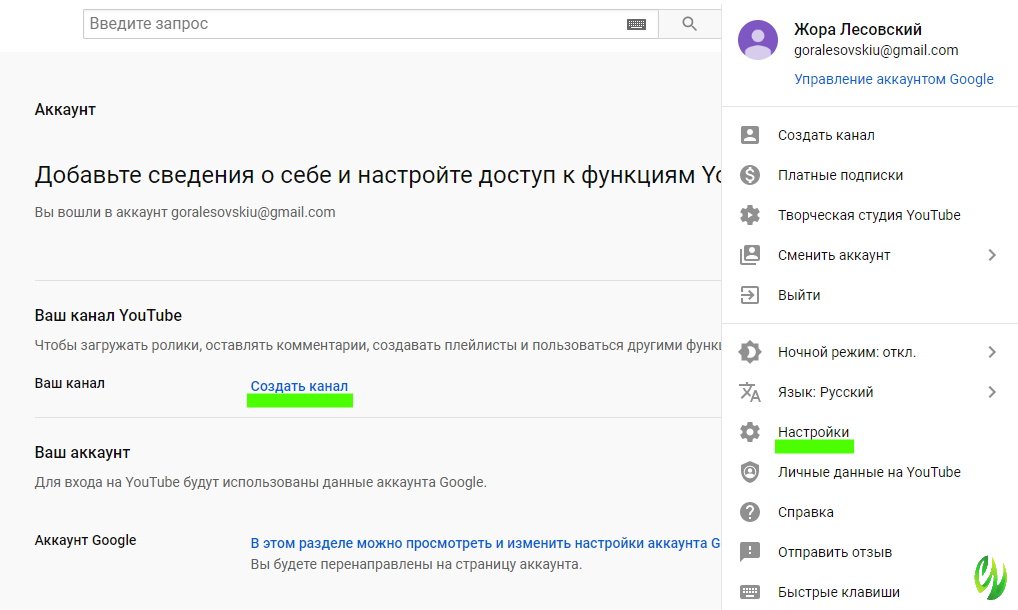The image size is (1018, 610).
Task: Click the goralesovskiu@gmail.com email under account name
Action: (x=876, y=50)
